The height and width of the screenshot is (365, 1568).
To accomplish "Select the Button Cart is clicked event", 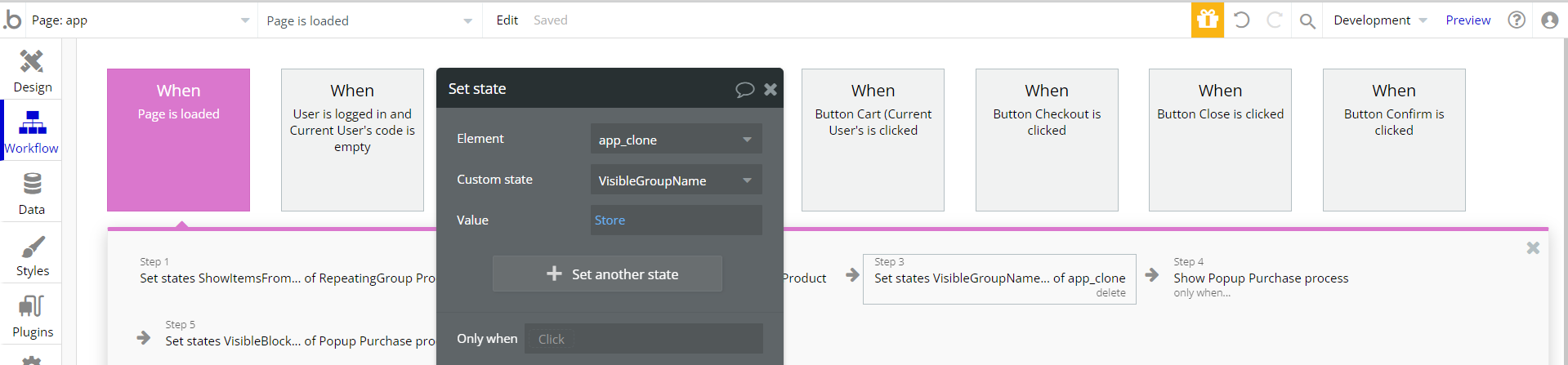I will point(873,140).
